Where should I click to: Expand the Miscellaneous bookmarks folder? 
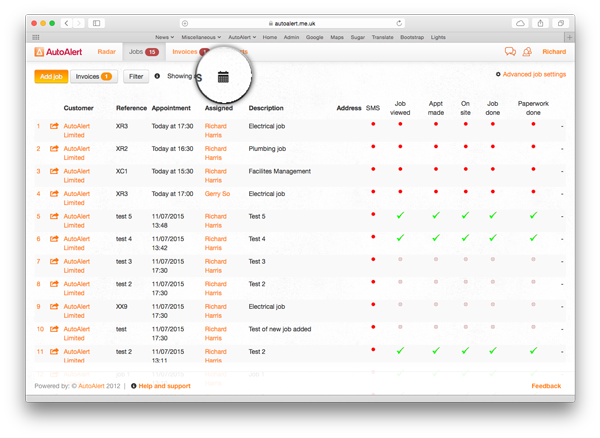(x=201, y=37)
